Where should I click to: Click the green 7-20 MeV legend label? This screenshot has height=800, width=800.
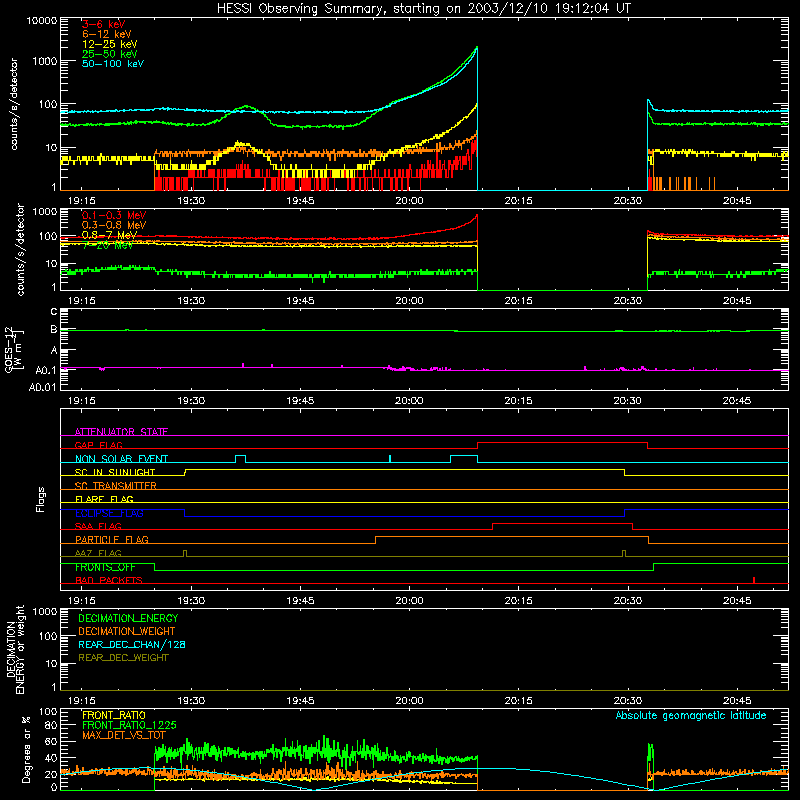click(x=107, y=245)
